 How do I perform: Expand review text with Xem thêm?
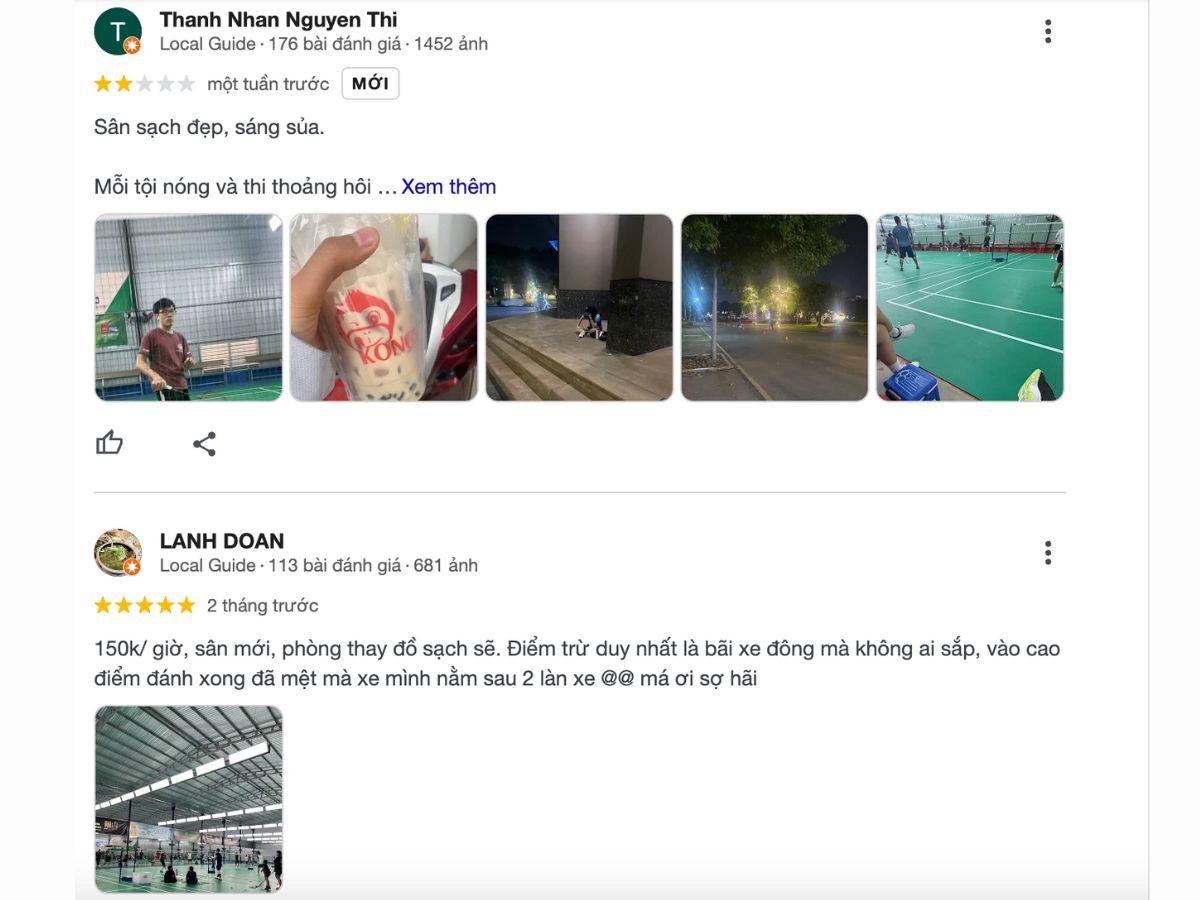click(449, 187)
